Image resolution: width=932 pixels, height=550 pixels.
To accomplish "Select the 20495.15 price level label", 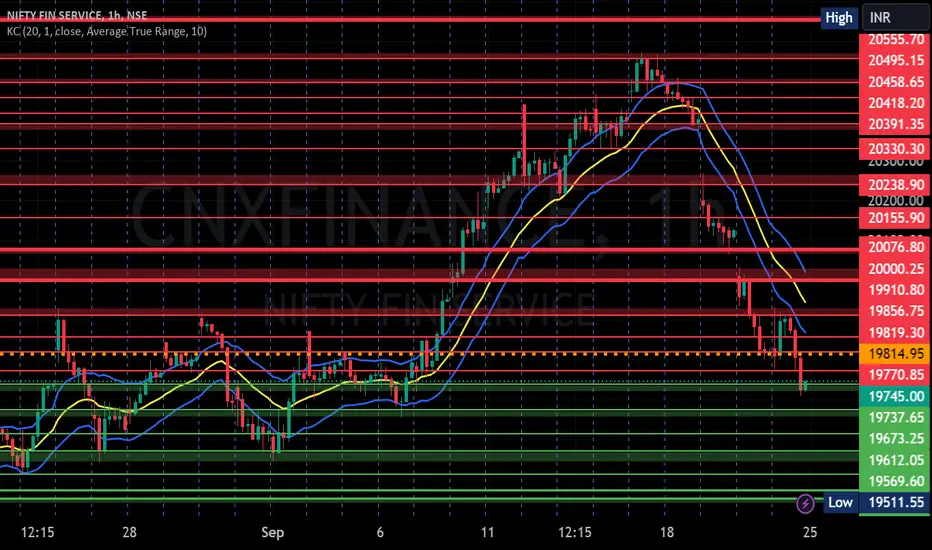I will [x=895, y=60].
